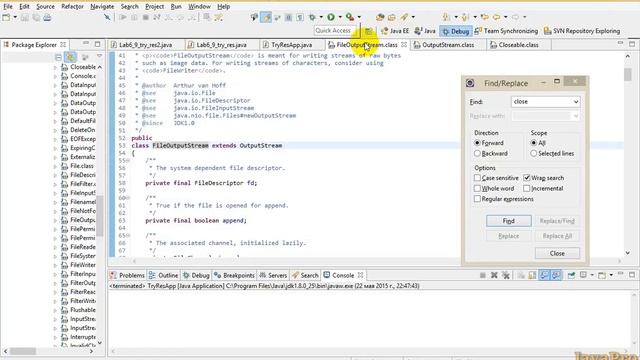This screenshot has width=640, height=360.
Task: Open Run button dropdown arrow
Action: pos(340,17)
